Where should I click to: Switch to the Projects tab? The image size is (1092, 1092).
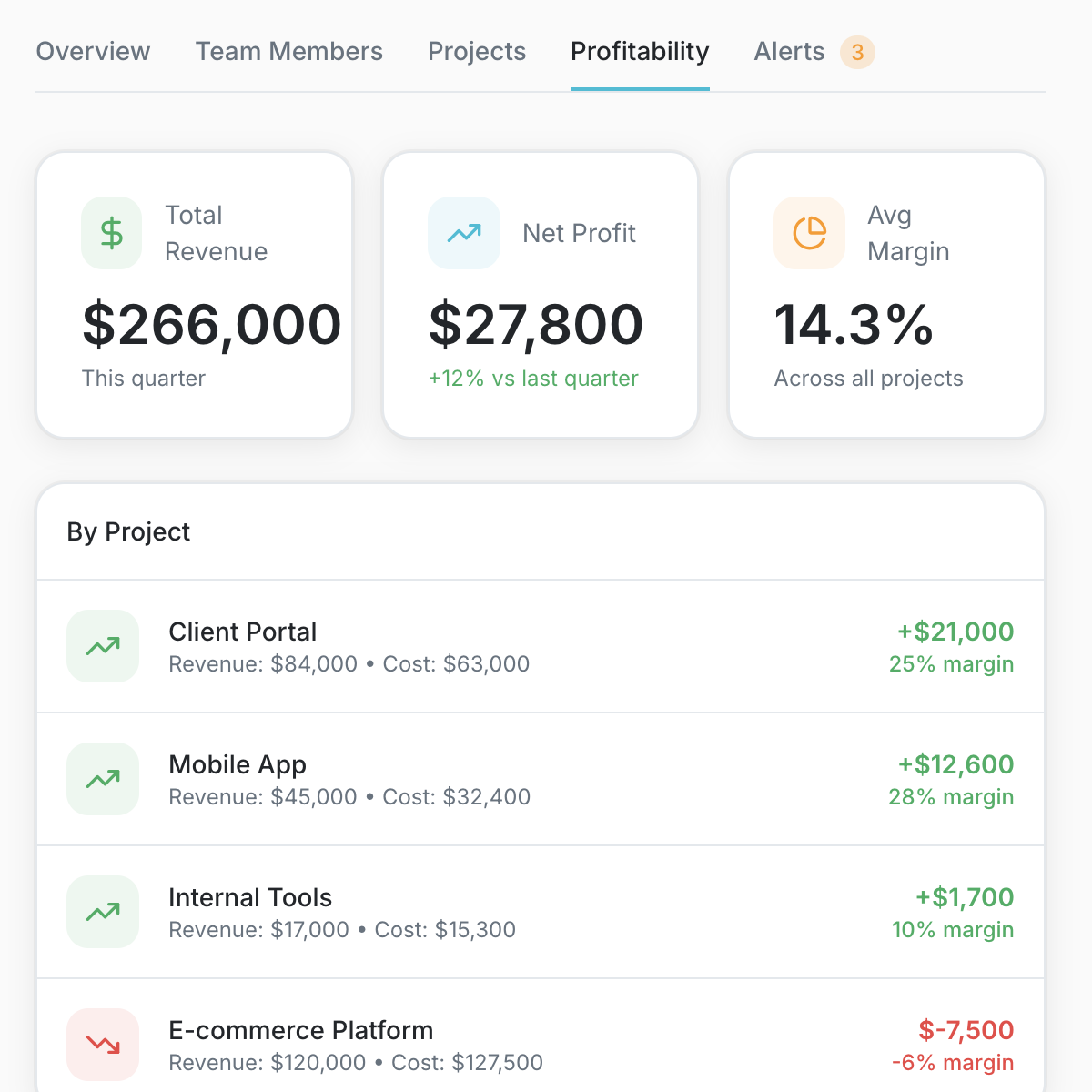476,52
